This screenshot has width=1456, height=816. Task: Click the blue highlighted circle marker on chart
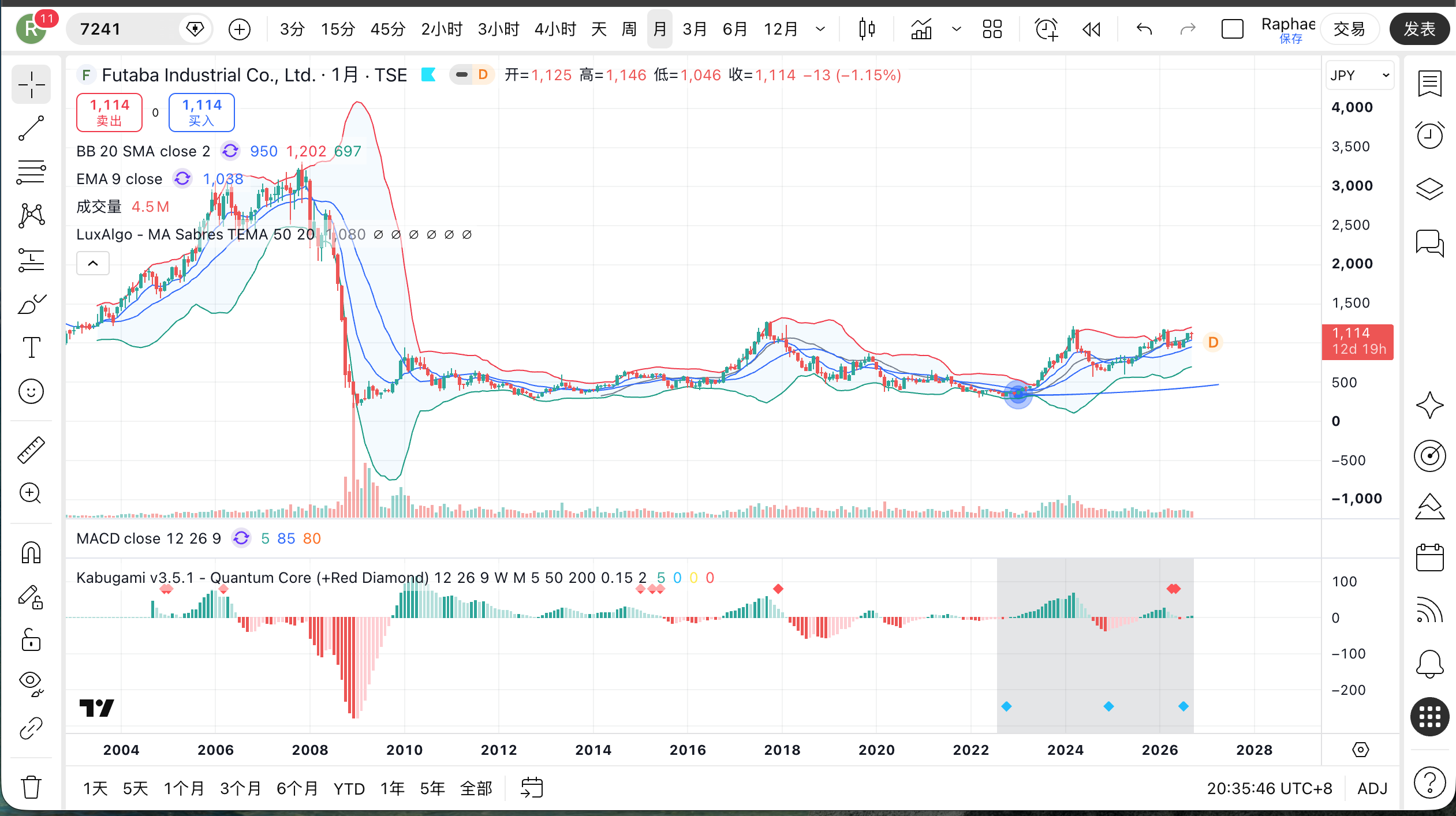pos(1018,394)
